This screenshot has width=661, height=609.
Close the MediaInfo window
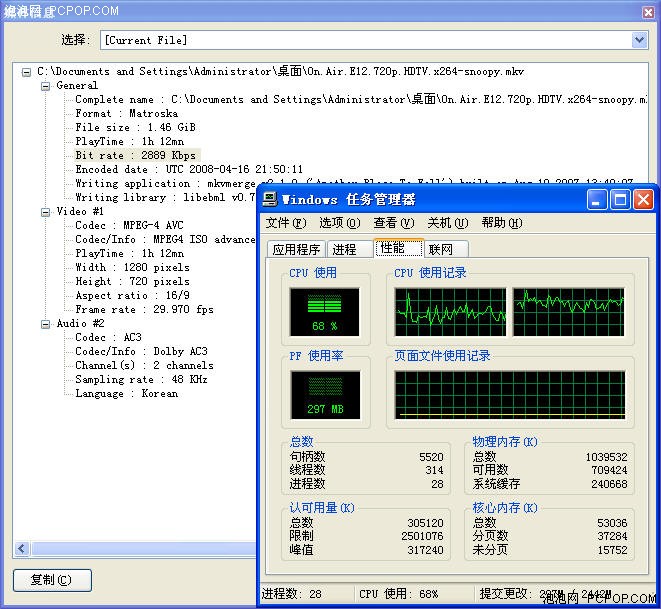[x=648, y=12]
